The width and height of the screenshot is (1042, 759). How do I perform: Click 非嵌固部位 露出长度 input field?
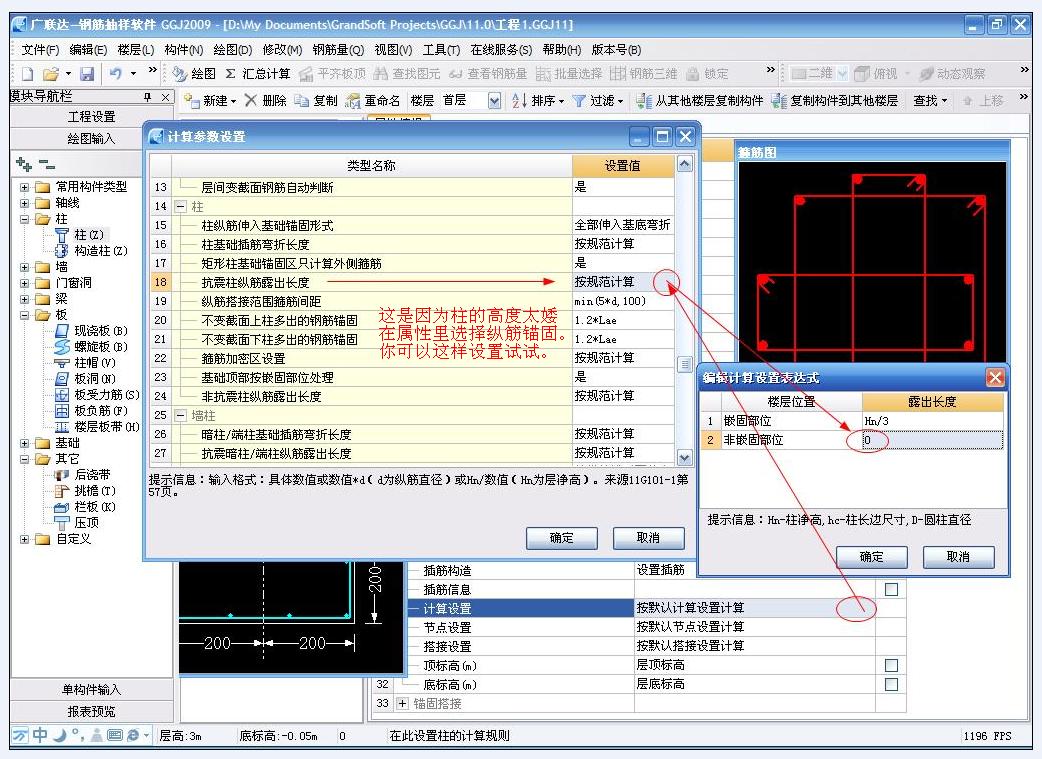(x=933, y=440)
